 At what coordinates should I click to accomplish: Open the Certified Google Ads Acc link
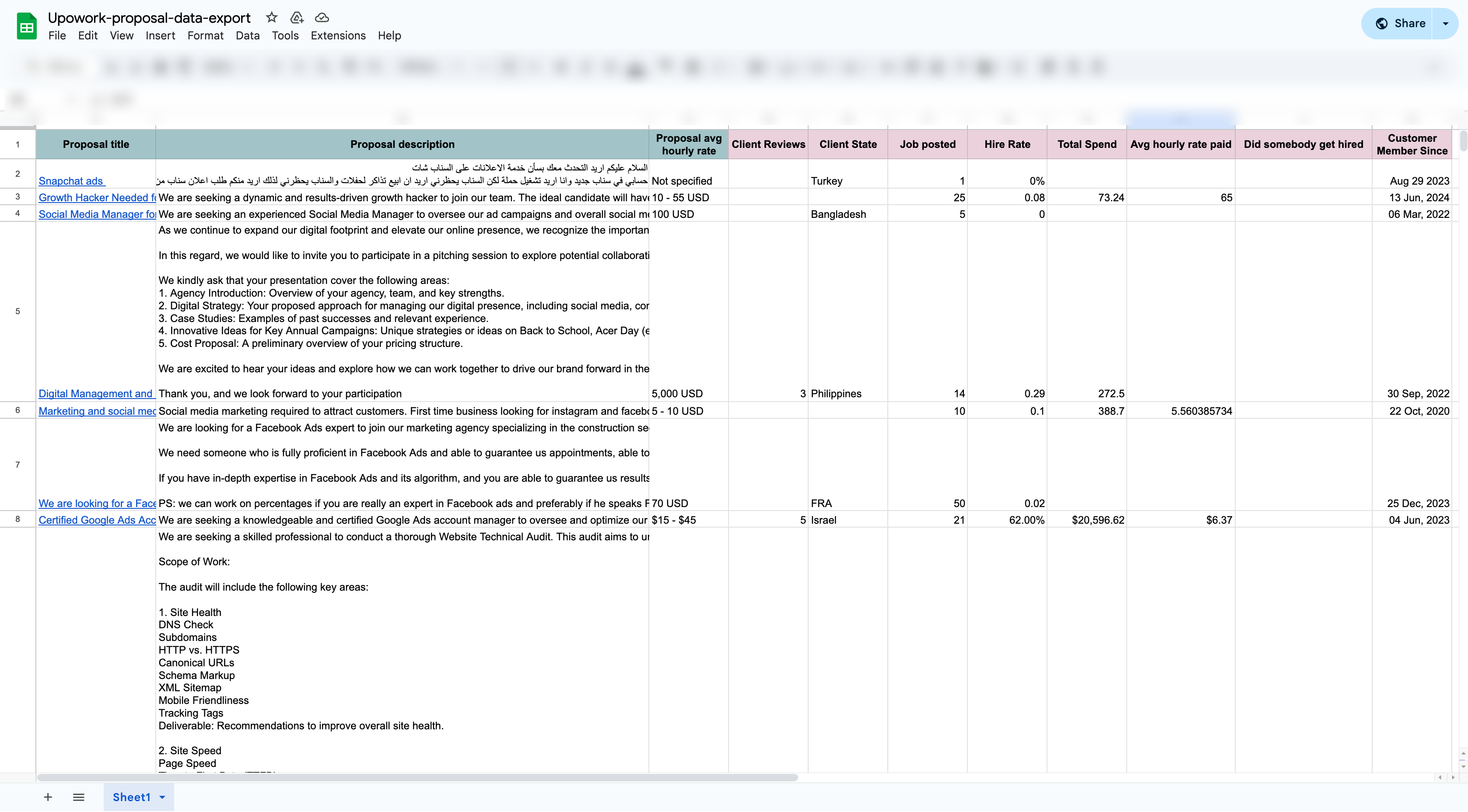point(97,520)
